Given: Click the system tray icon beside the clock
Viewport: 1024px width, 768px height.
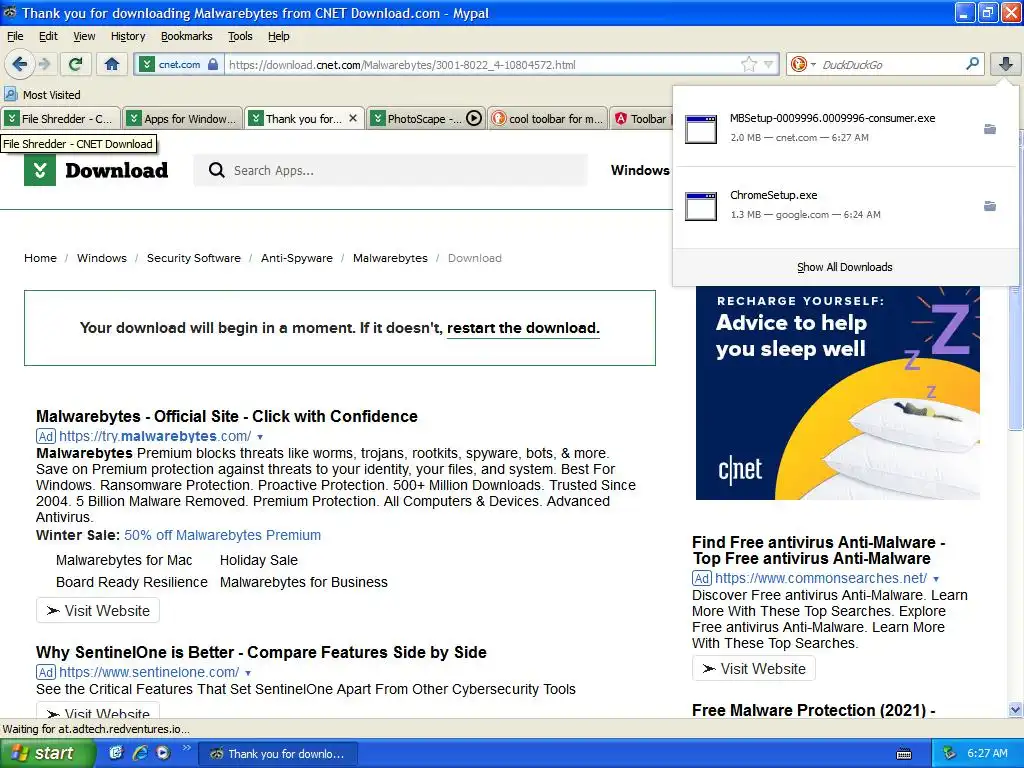Looking at the screenshot, I should point(950,753).
